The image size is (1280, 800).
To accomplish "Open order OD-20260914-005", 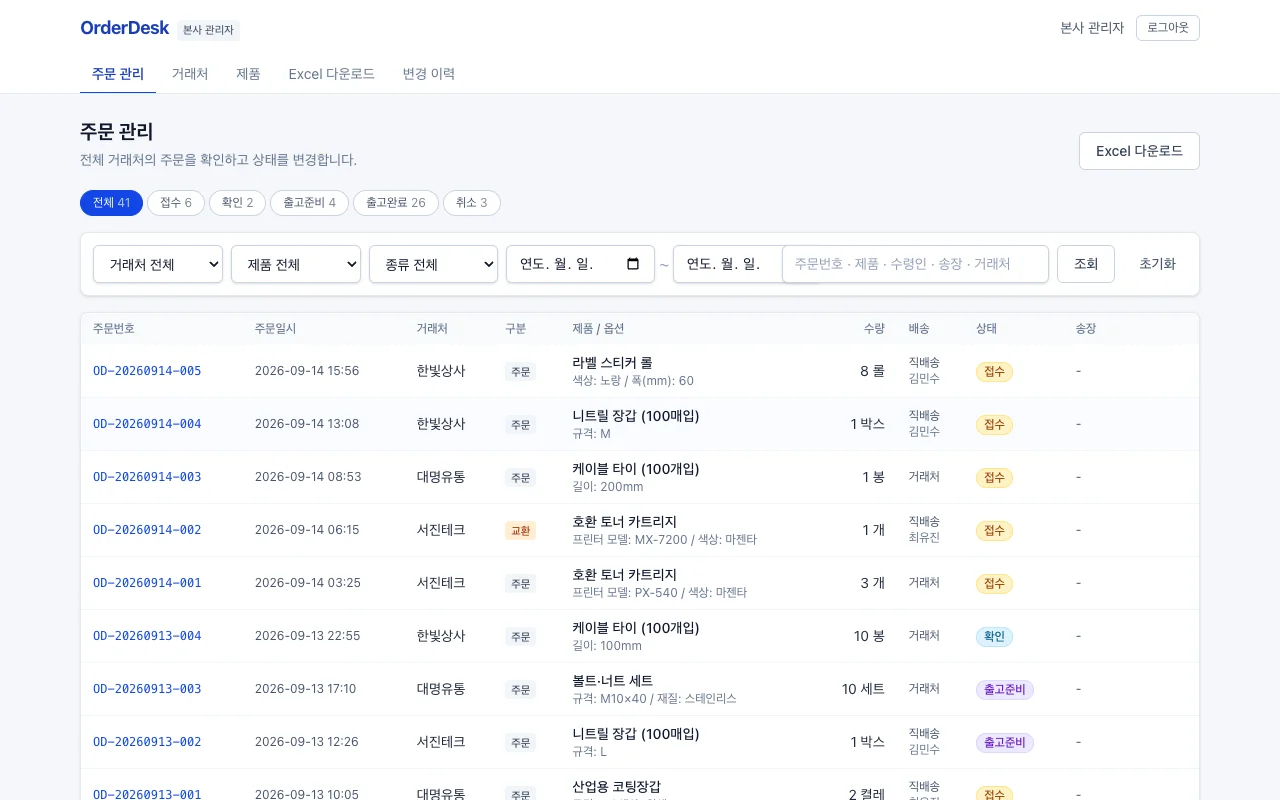I will (147, 371).
